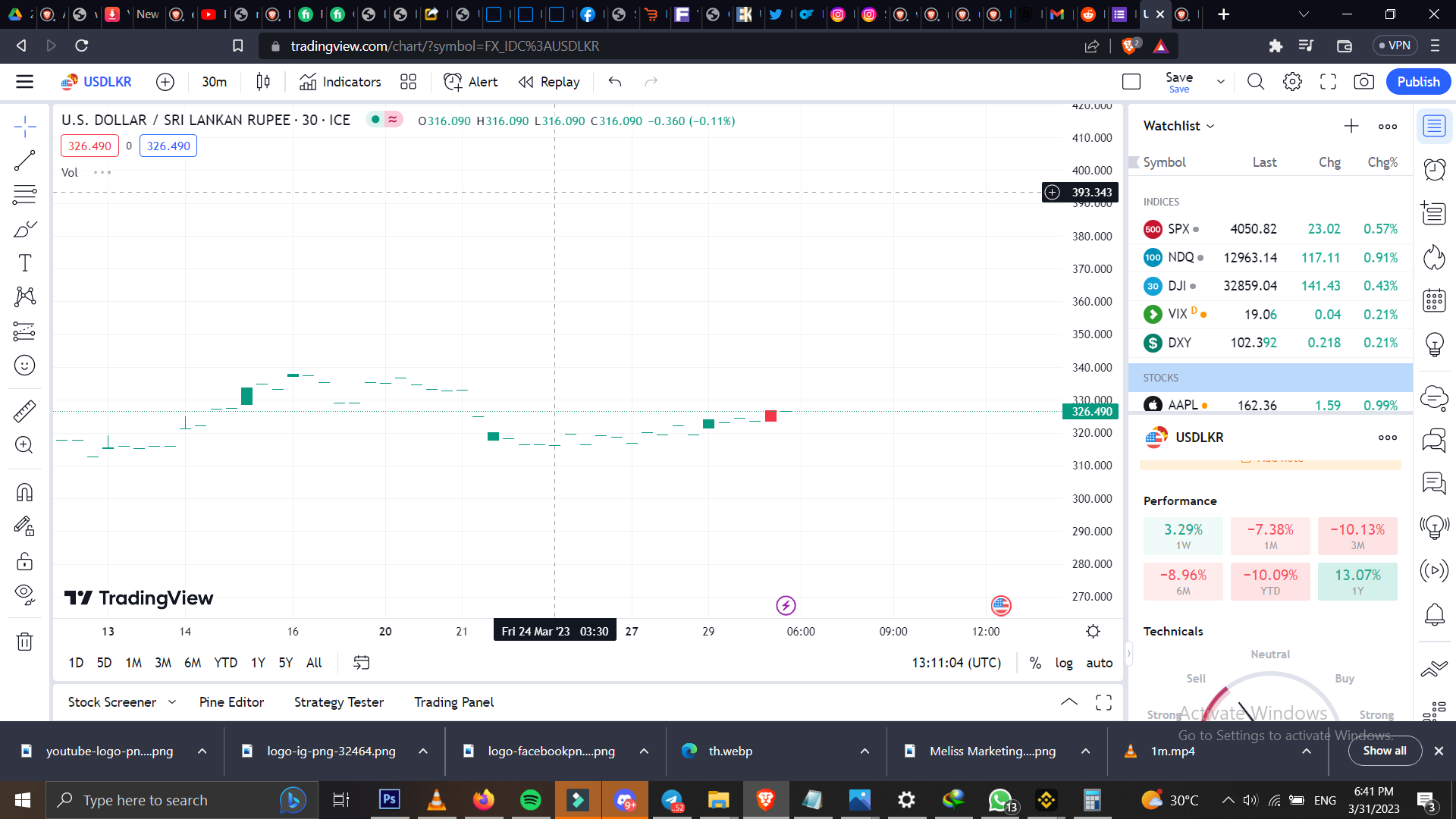Open the Fibonacci retracement tools
The height and width of the screenshot is (819, 1456).
(24, 194)
